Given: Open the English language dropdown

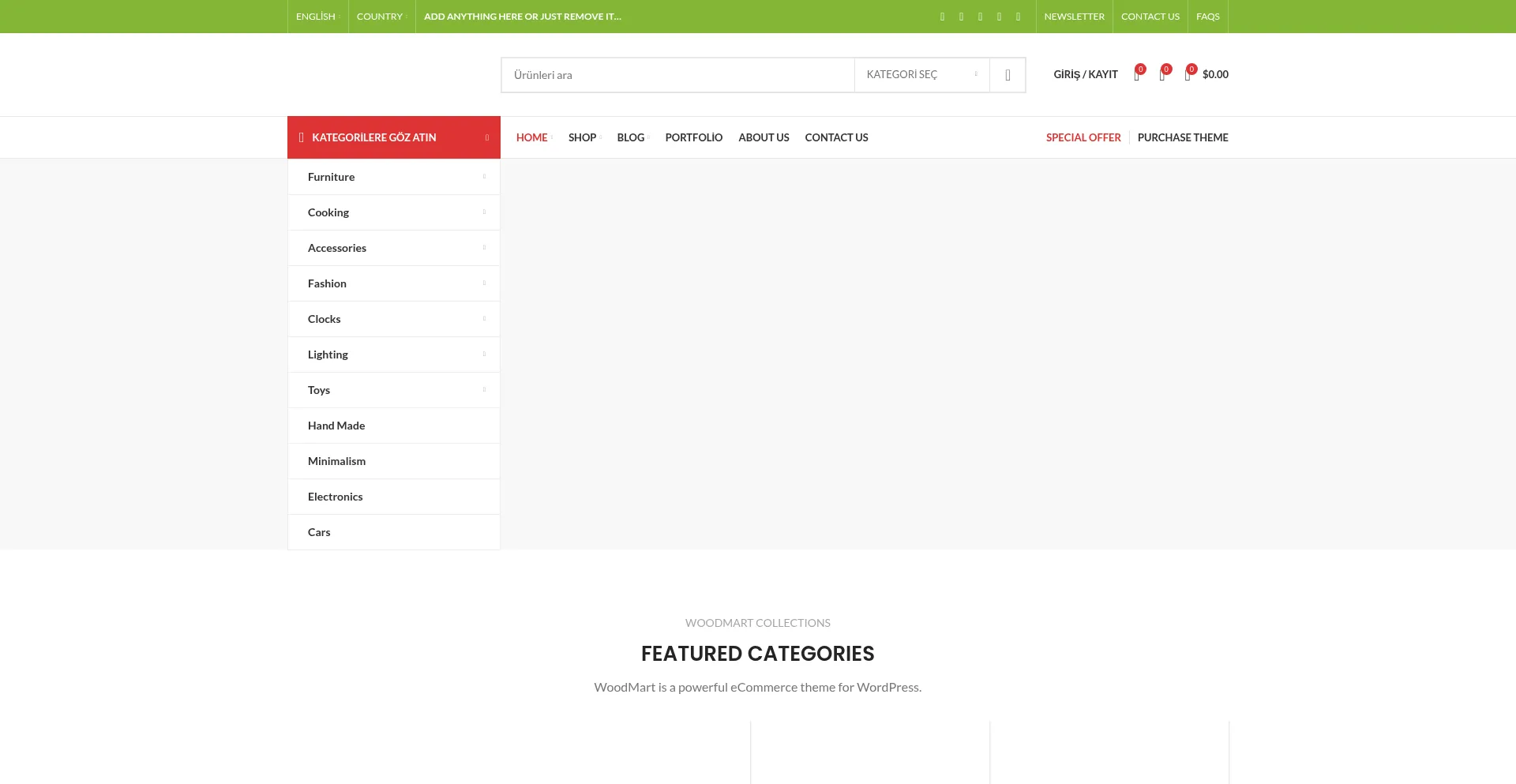Looking at the screenshot, I should point(317,17).
